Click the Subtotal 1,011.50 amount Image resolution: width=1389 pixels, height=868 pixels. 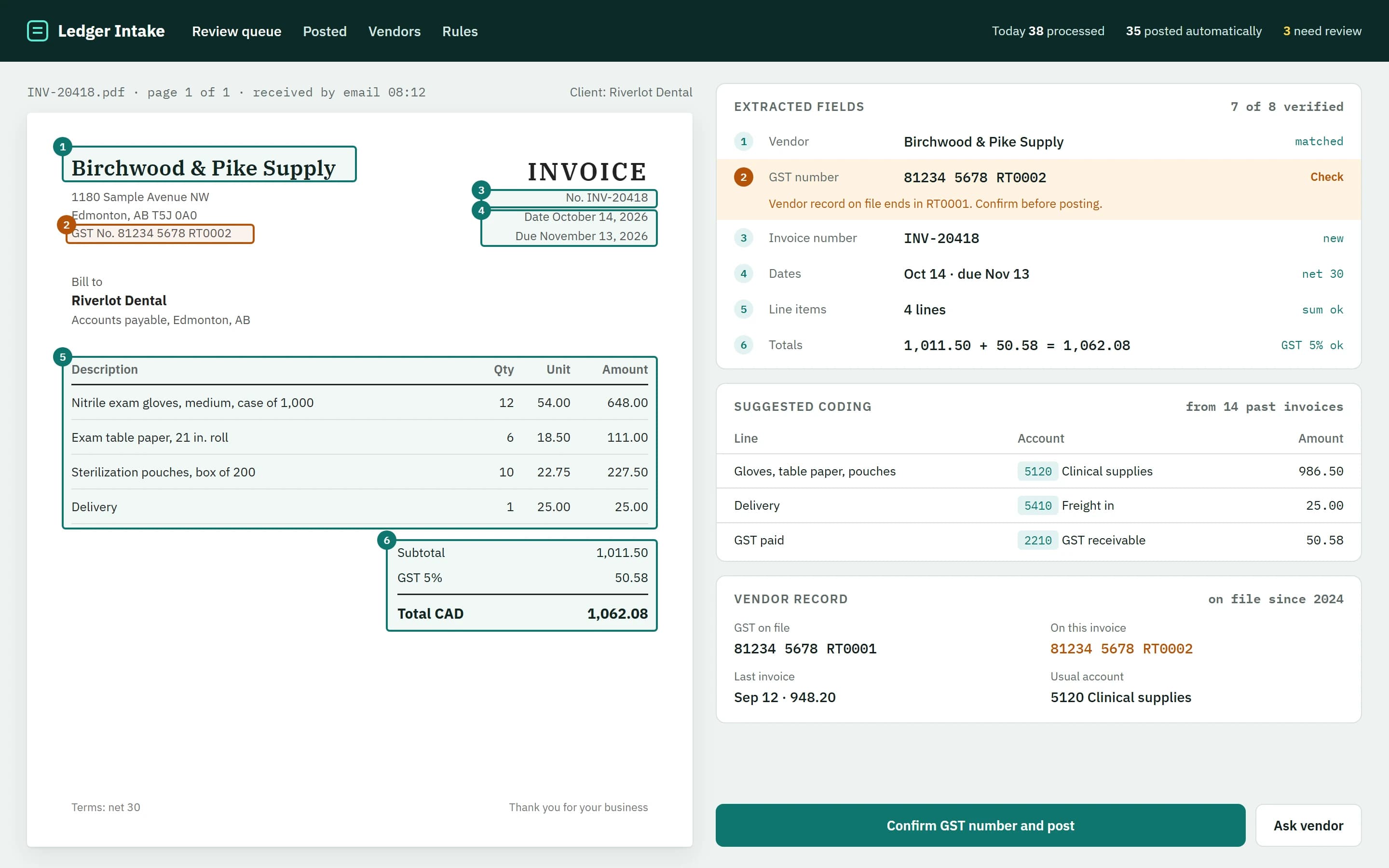pos(622,552)
